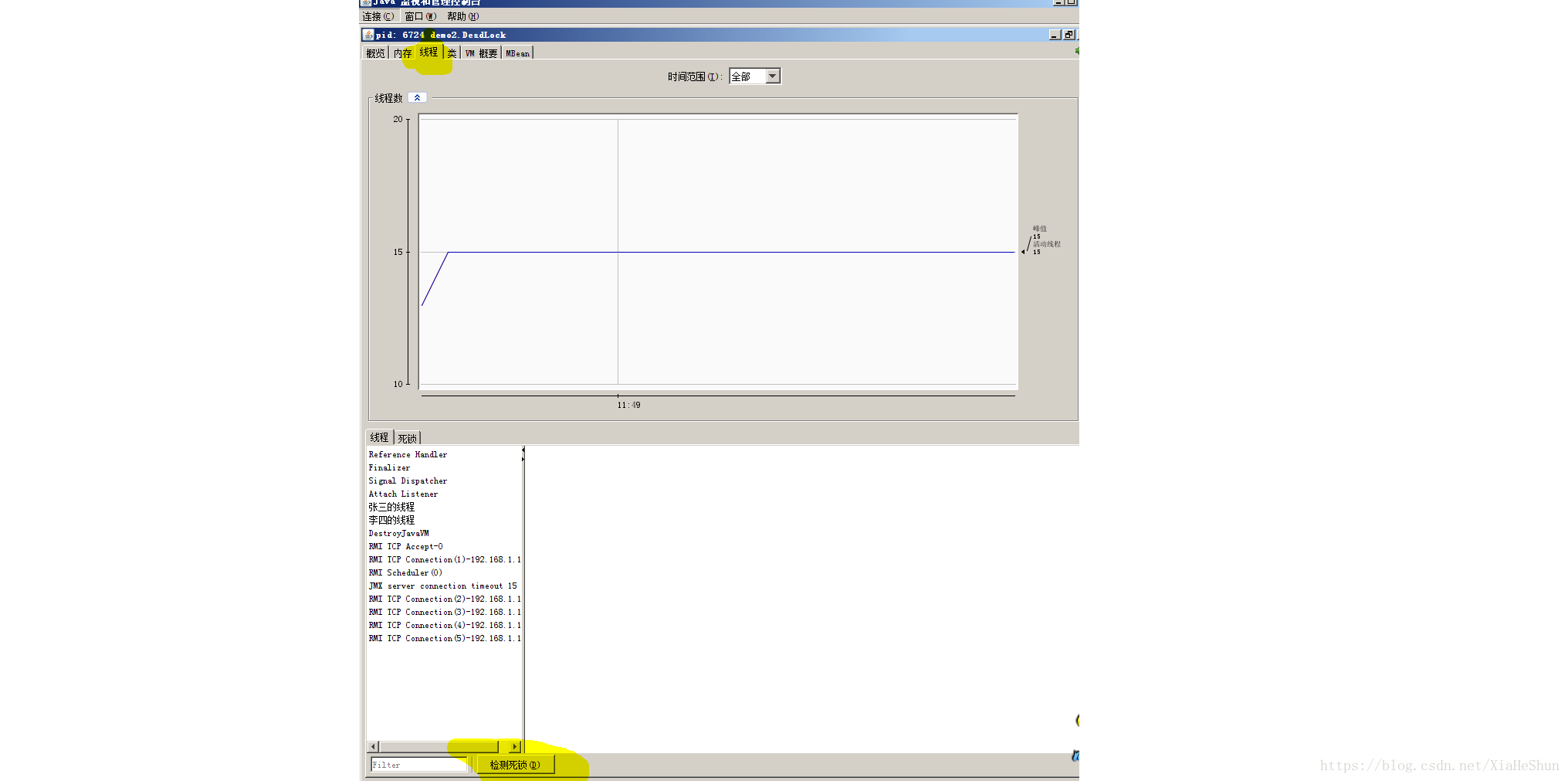Open the 时间范围 dropdown showing 全部

click(x=754, y=76)
